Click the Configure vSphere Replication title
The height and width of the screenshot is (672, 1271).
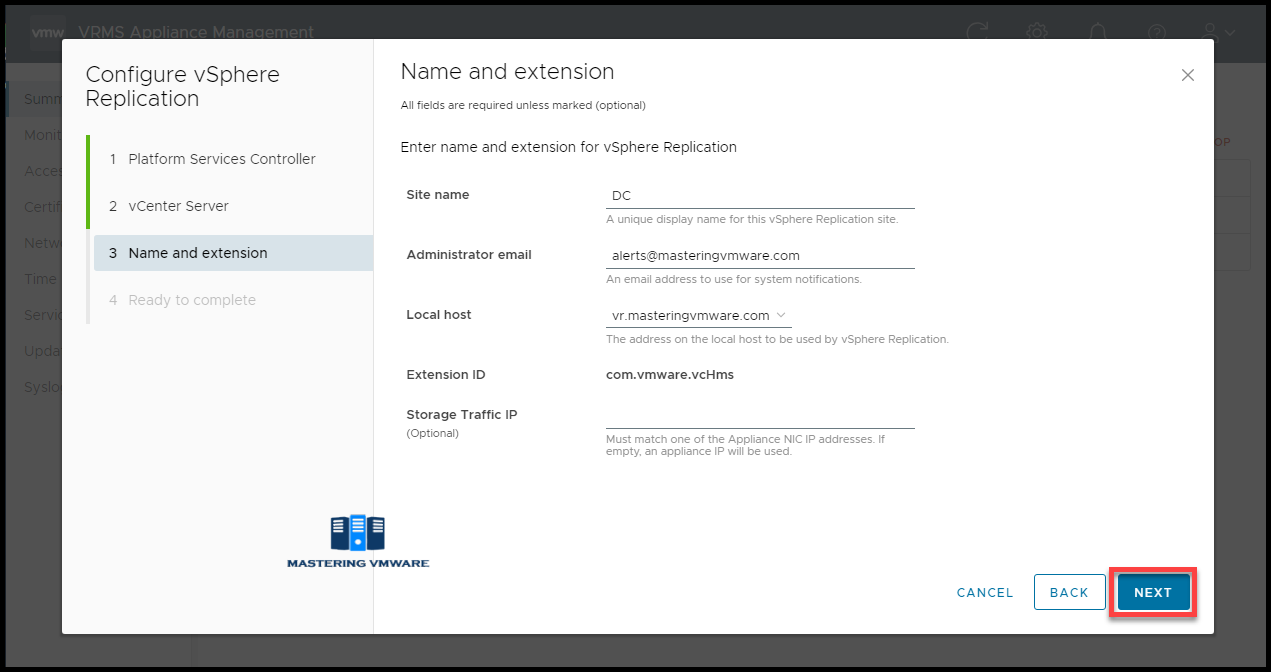[x=183, y=86]
